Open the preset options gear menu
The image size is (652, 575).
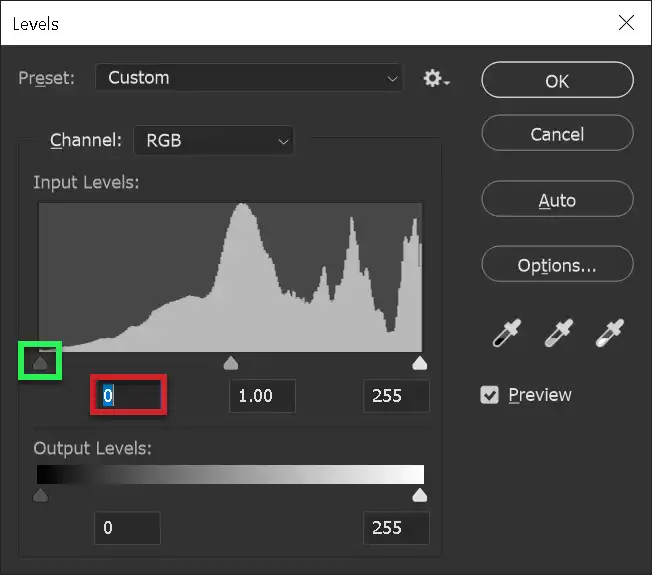click(435, 78)
